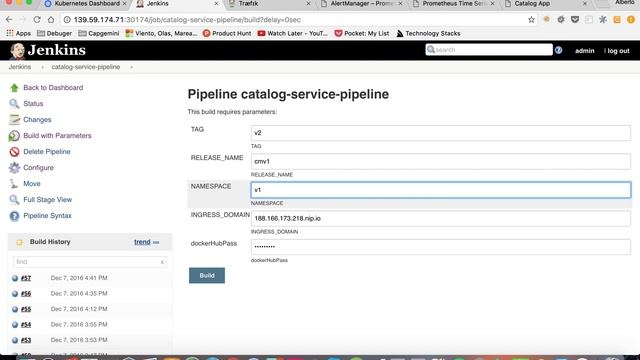640x360 pixels.
Task: Click the Move icon in sidebar
Action: [x=14, y=184]
